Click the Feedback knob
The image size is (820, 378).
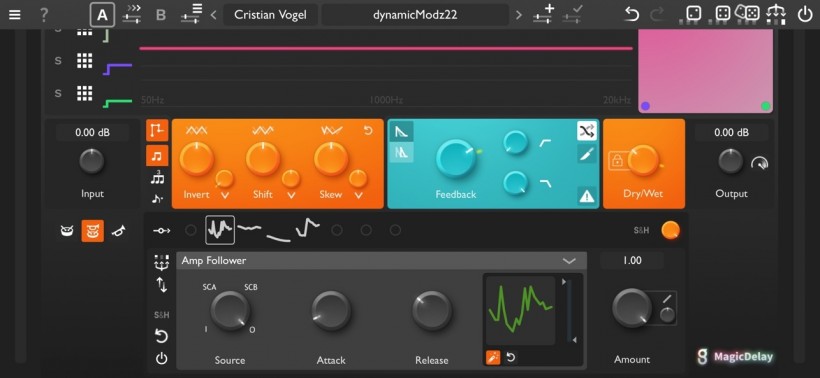coord(456,158)
